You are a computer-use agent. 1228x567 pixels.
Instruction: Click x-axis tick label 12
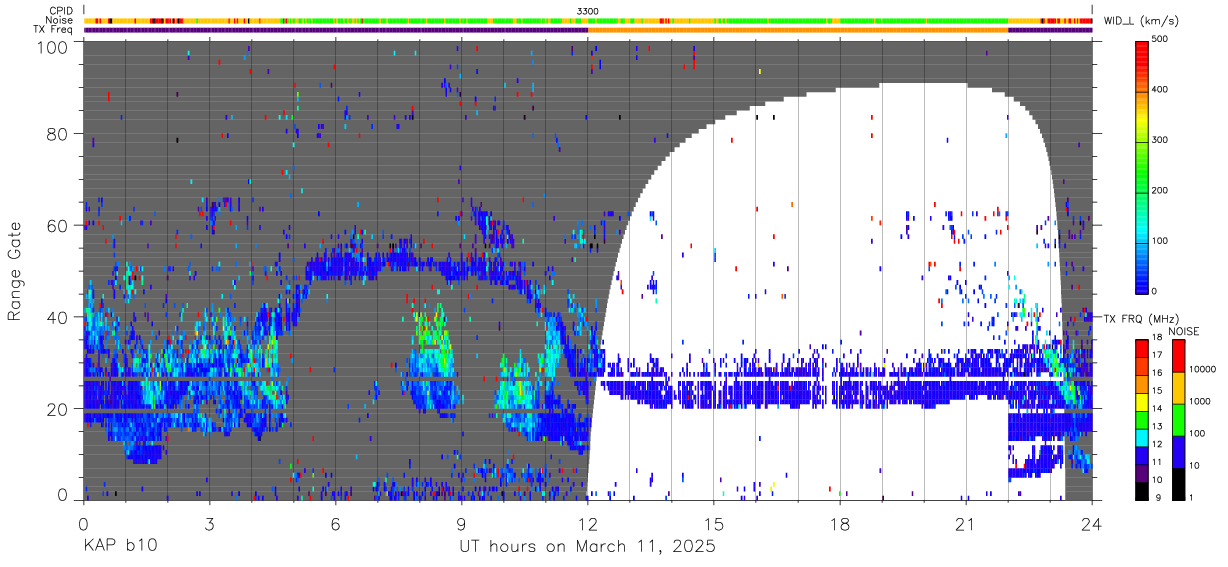[x=587, y=524]
